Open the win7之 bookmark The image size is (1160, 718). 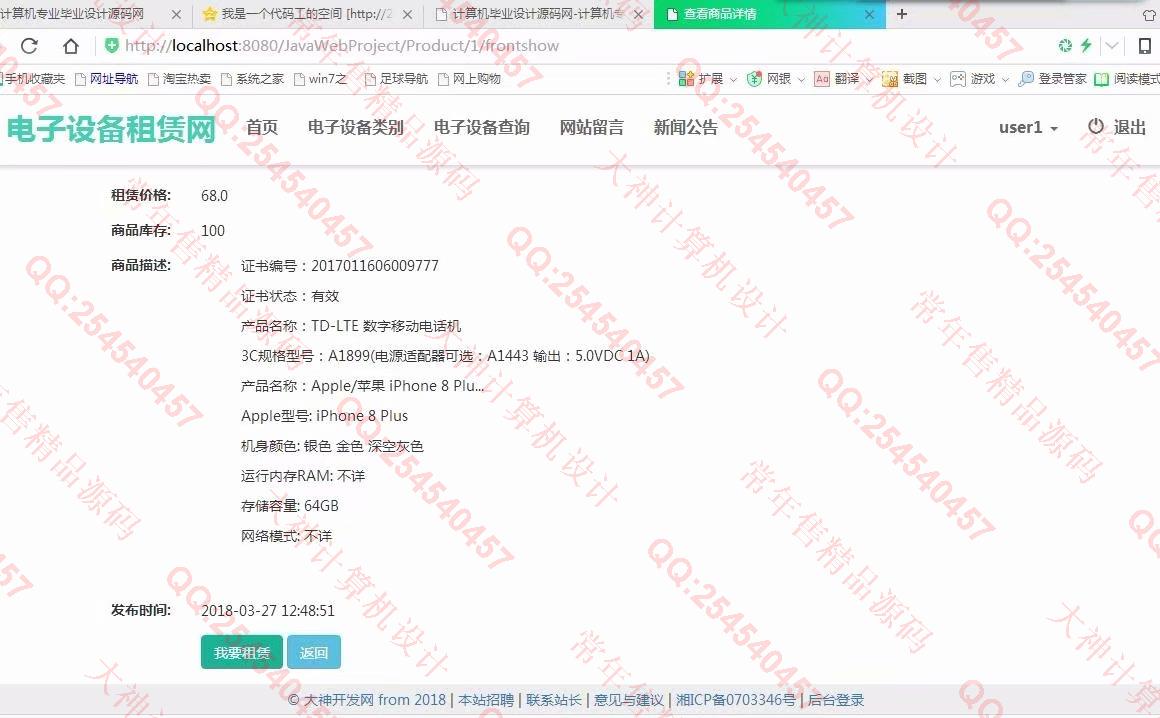point(320,78)
